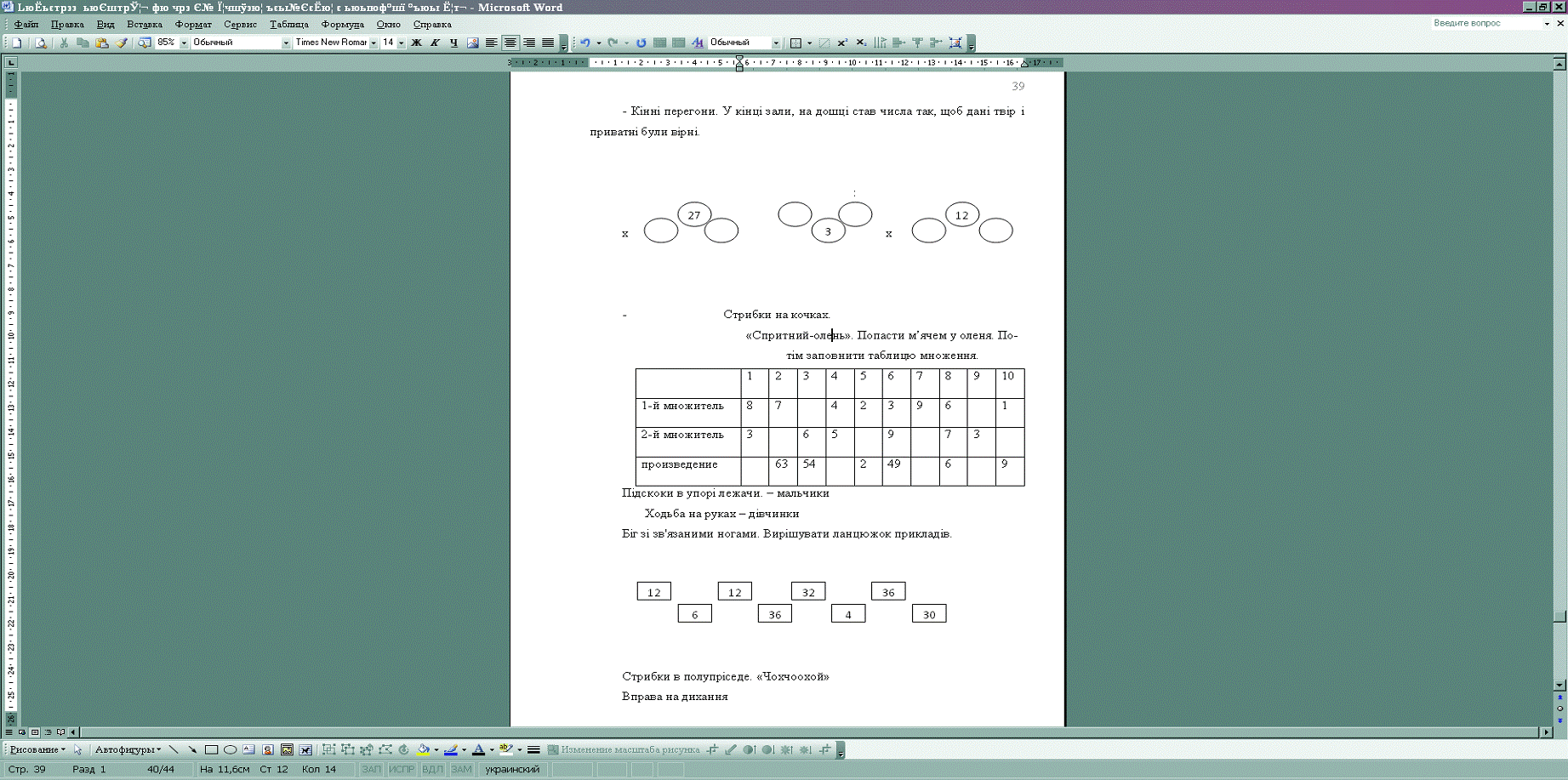Click the Superscript x² icon
Screen dimensions: 1568x780
pos(842,43)
